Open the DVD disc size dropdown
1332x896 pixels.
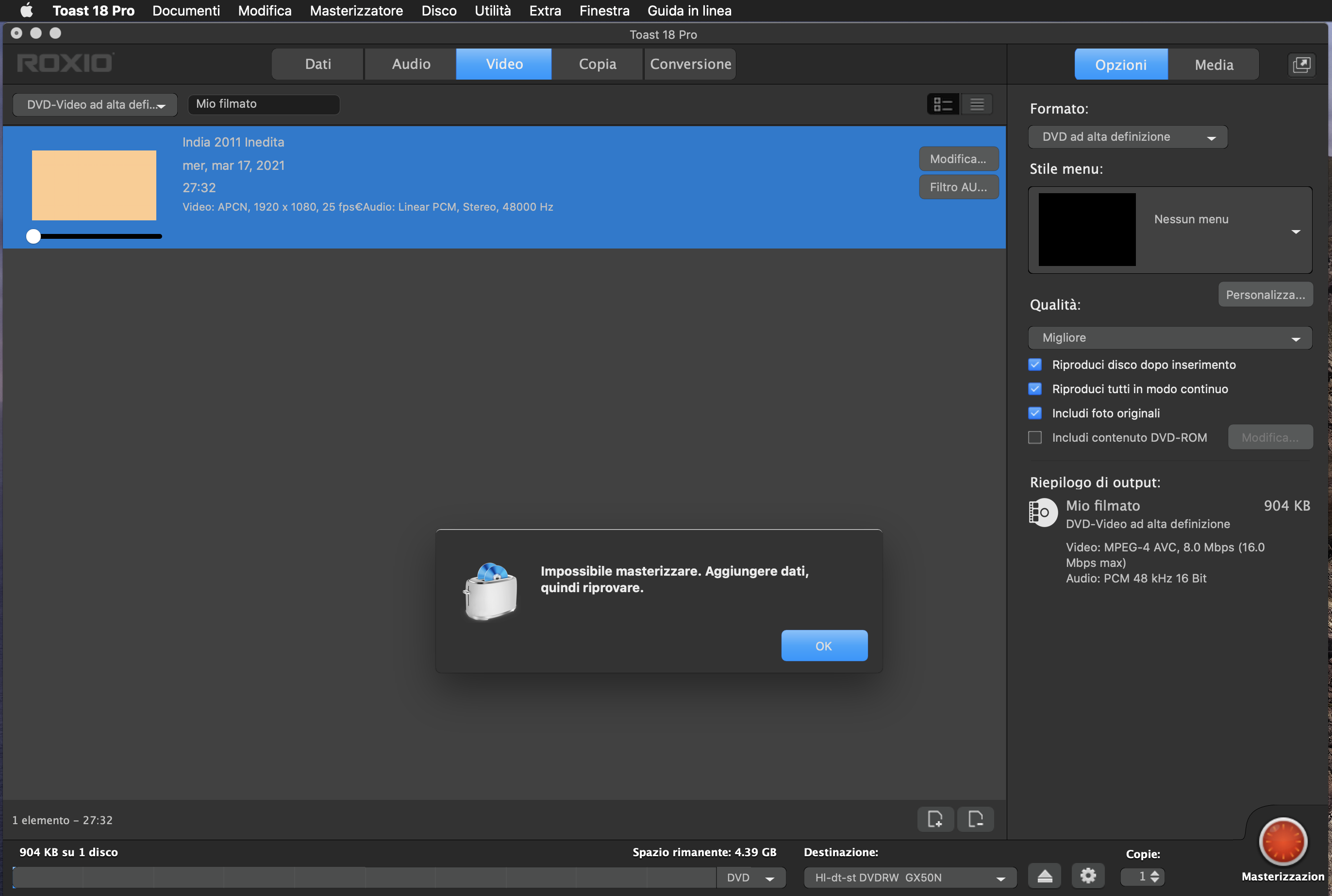[751, 877]
